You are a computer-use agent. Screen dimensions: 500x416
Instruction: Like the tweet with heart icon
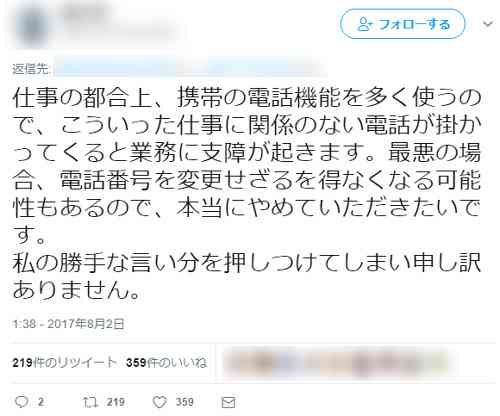tap(159, 402)
